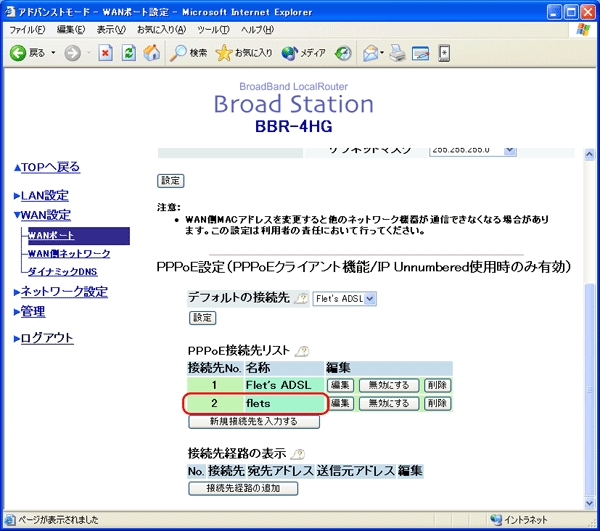Open the Back button history dropdown arrow
The image size is (600, 531).
53,52
